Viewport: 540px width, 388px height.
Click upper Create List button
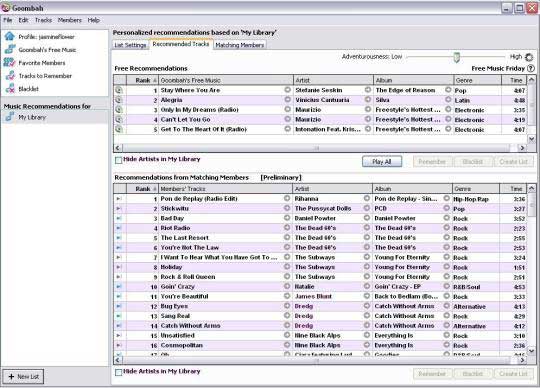point(513,161)
